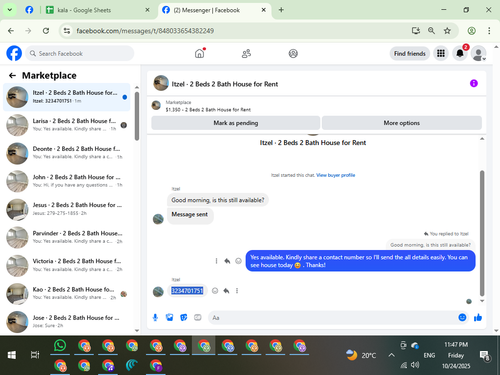Open the notifications bell
500x375 pixels.
(x=460, y=53)
